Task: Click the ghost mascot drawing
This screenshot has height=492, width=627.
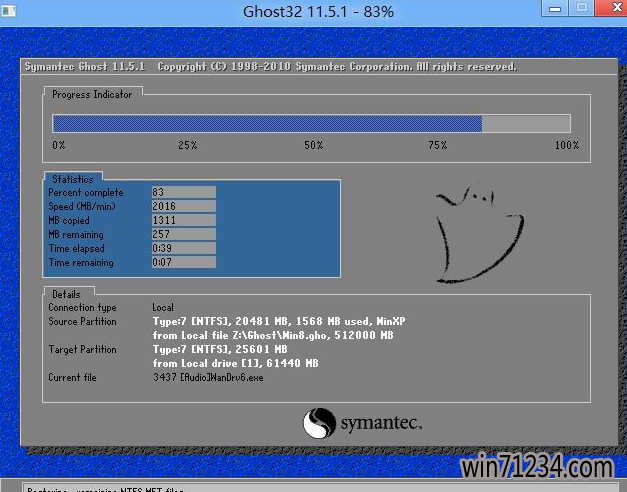Action: click(x=479, y=234)
